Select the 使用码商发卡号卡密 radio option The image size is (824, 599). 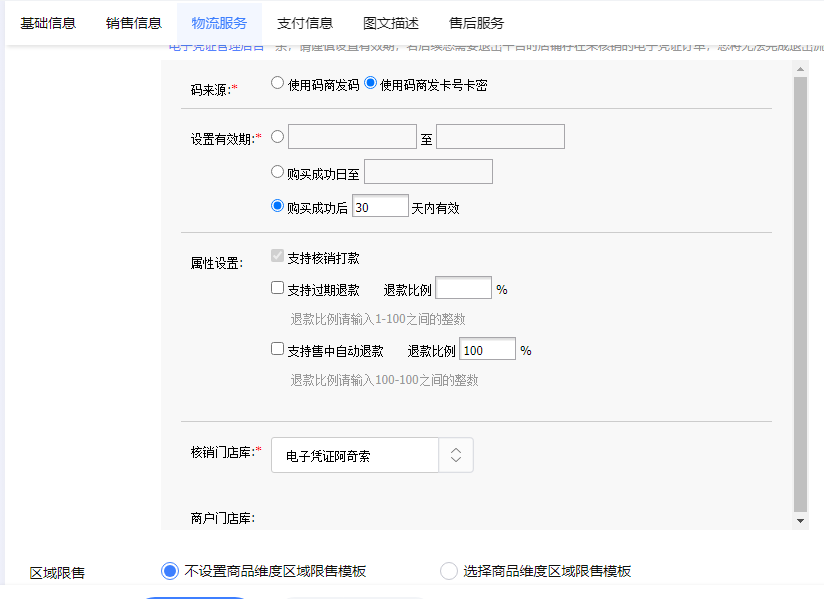point(371,84)
